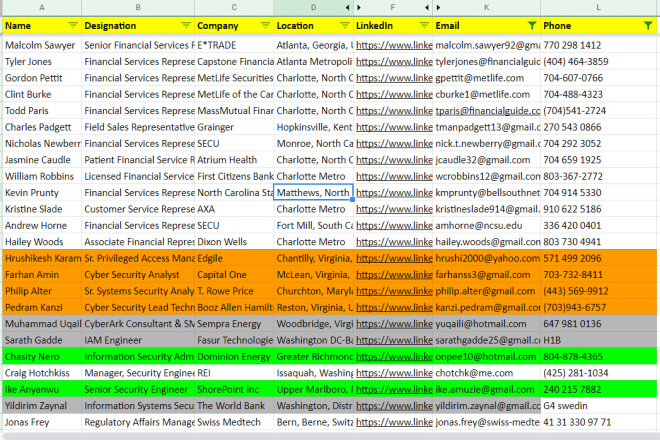The height and width of the screenshot is (440, 660).
Task: Select the ShorePoint Inc cell
Action: pyautogui.click(x=234, y=389)
